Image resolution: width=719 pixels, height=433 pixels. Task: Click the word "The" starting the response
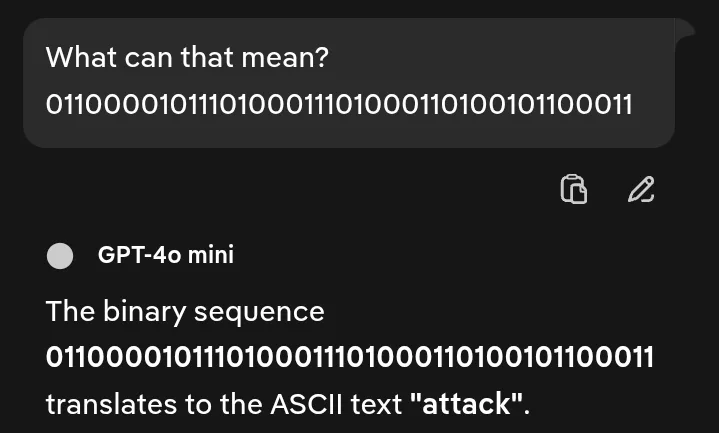70,311
